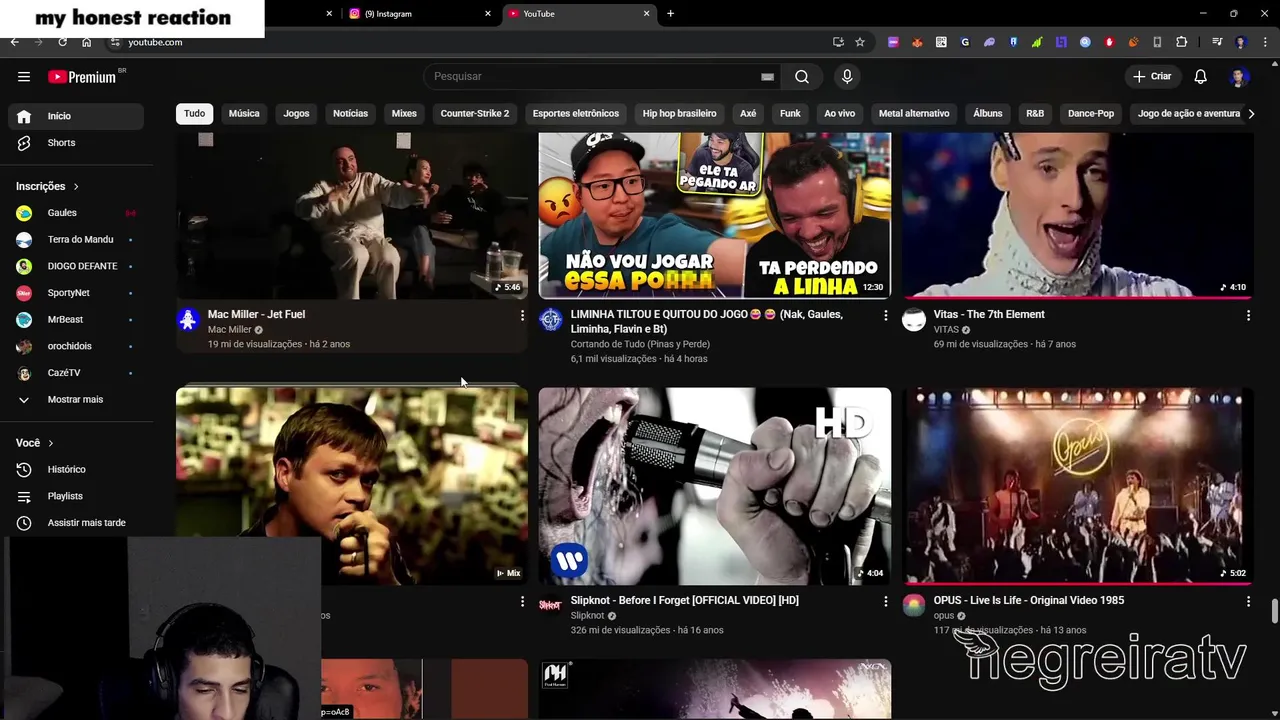Click Slipknot channel avatar
This screenshot has width=1280, height=720.
point(551,605)
